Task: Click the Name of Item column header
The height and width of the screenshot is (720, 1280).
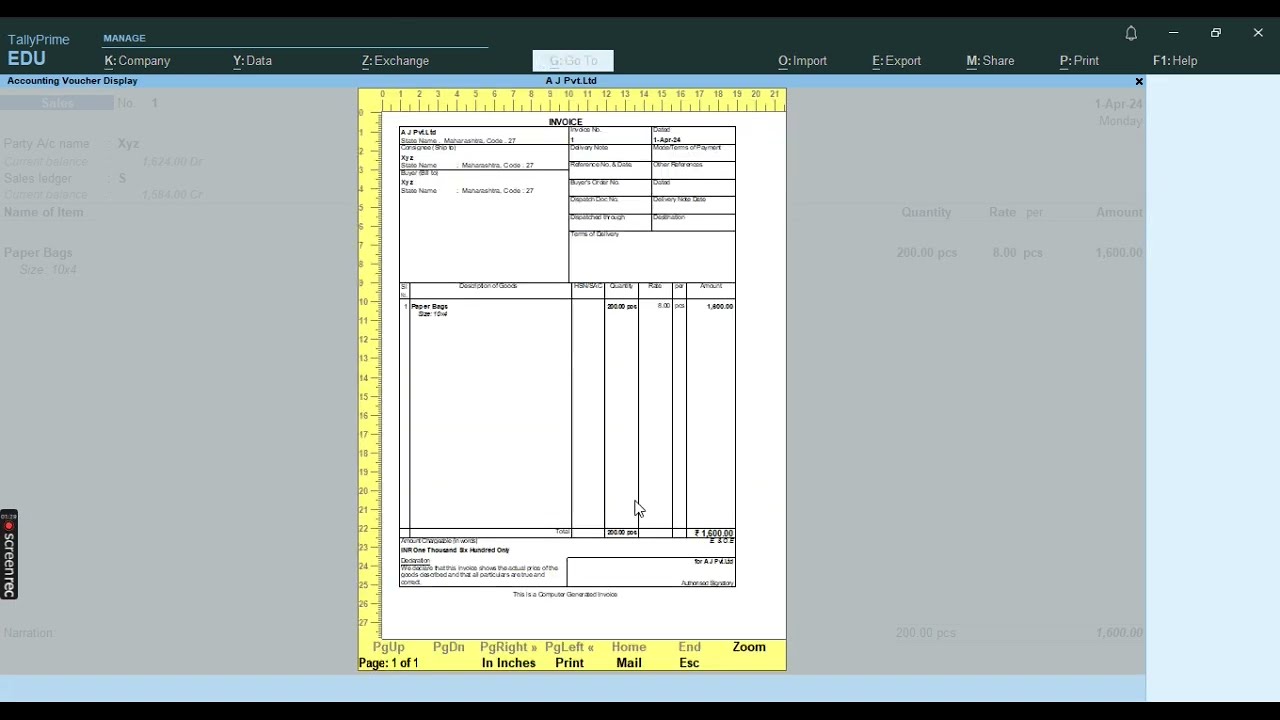Action: (43, 212)
